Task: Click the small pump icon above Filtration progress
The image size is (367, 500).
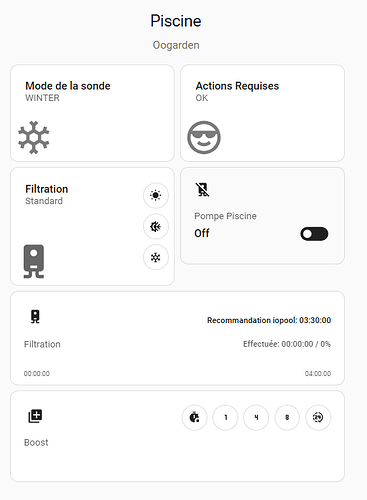Action: click(x=35, y=316)
